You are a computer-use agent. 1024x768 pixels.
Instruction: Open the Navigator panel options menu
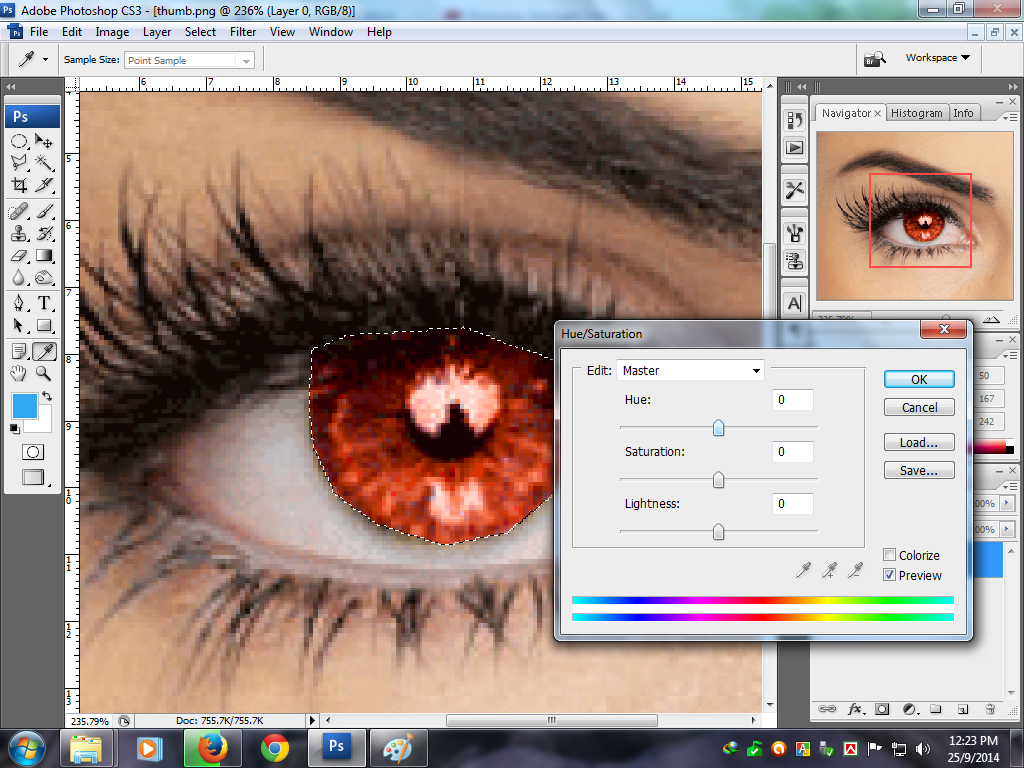[x=1010, y=117]
